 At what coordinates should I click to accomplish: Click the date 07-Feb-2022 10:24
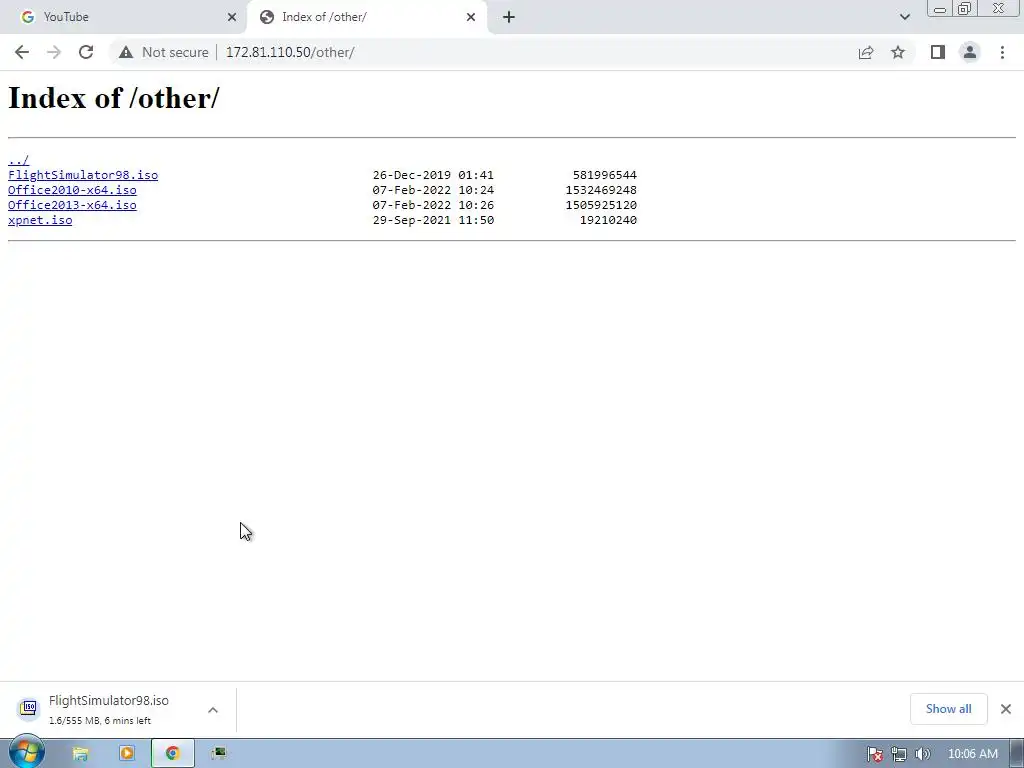[433, 190]
